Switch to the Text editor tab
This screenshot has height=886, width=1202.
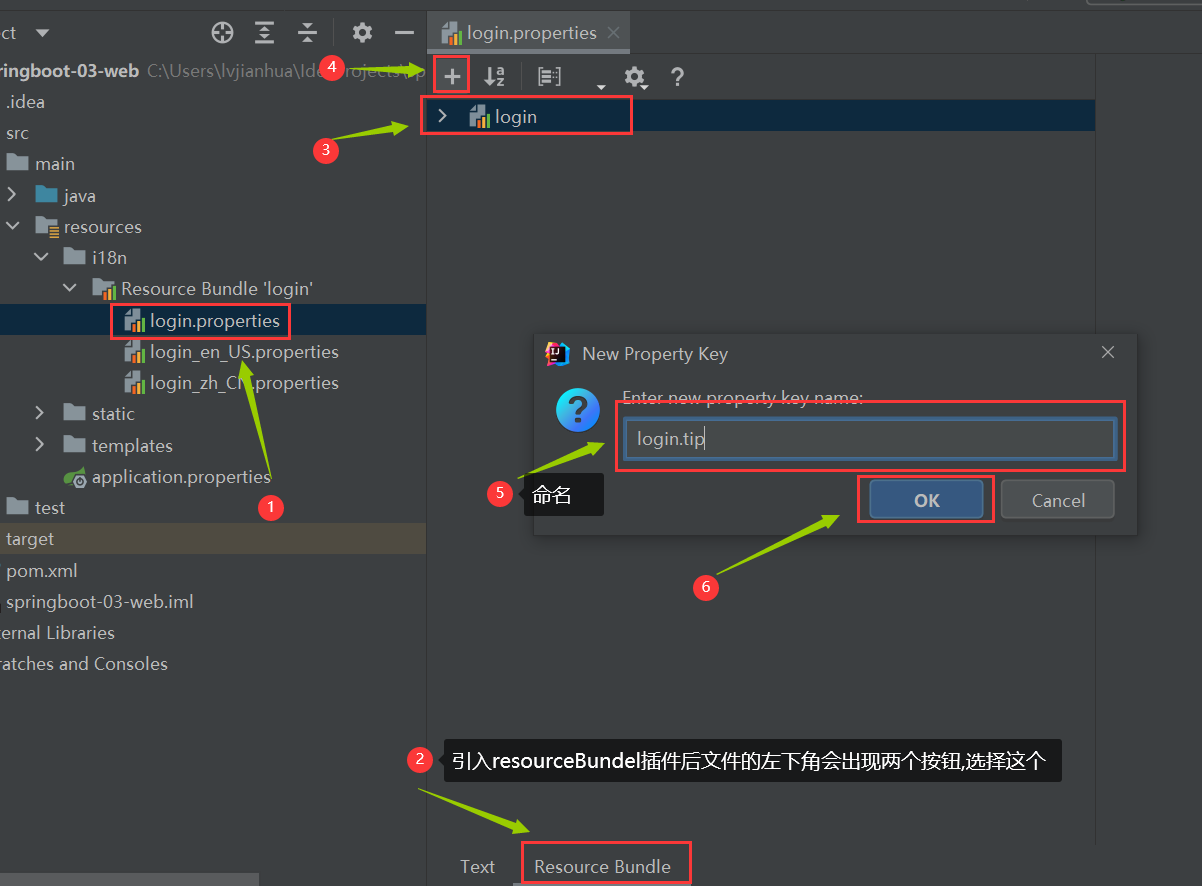[477, 867]
